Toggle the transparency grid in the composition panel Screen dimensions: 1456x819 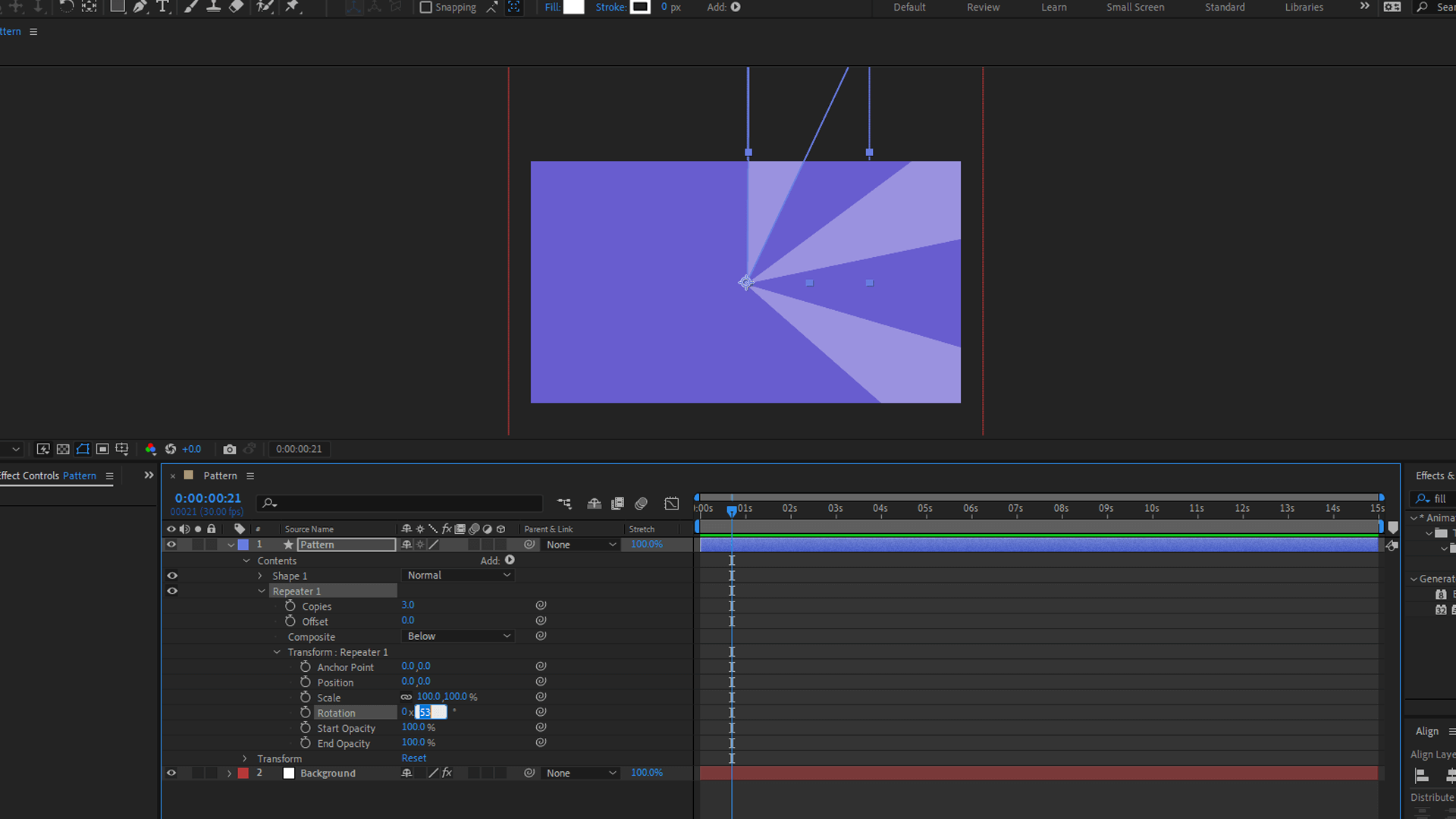point(63,449)
